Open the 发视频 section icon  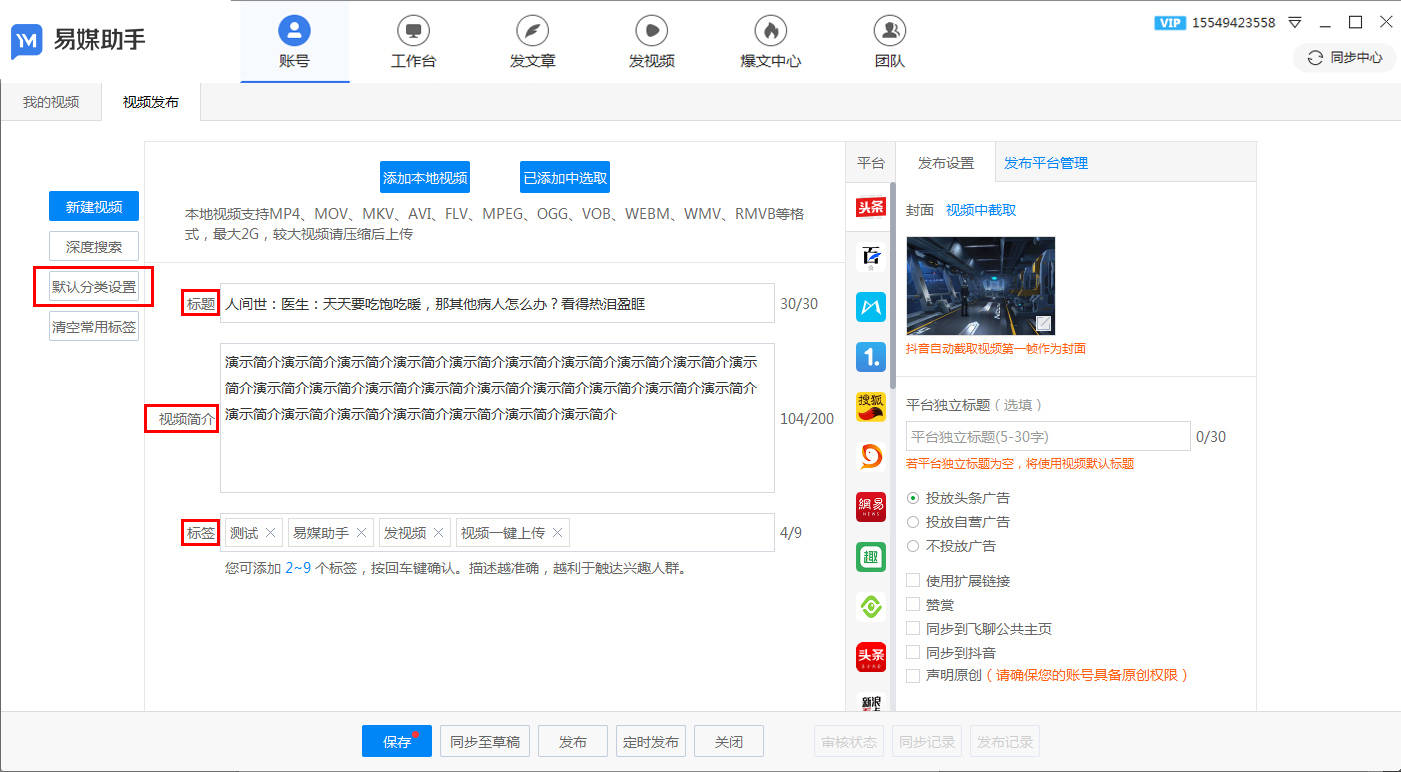(651, 42)
